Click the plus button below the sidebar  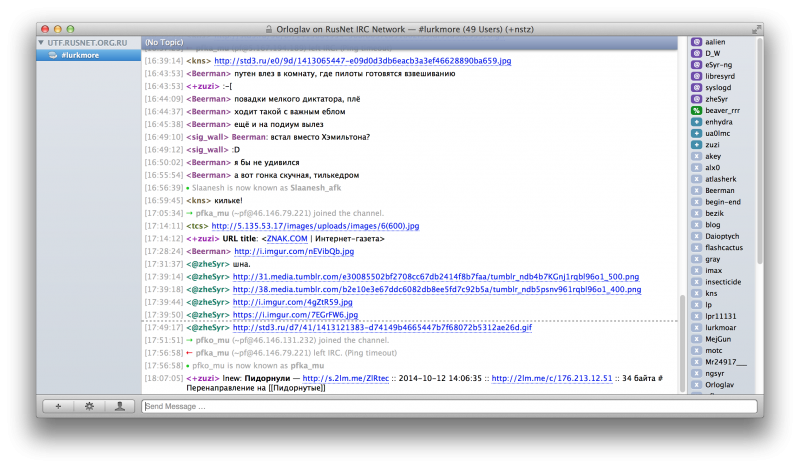[x=58, y=406]
